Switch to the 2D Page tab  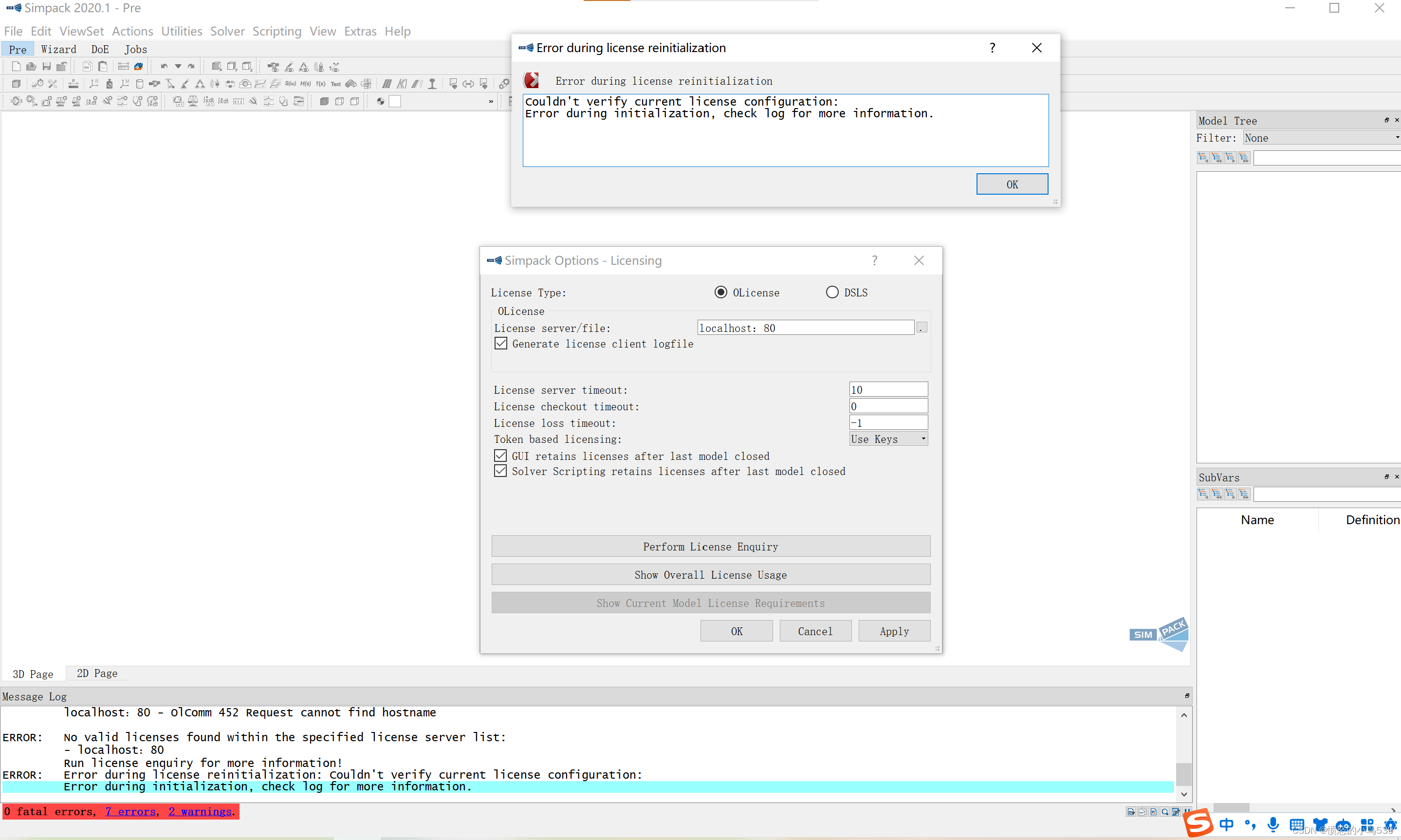(97, 673)
